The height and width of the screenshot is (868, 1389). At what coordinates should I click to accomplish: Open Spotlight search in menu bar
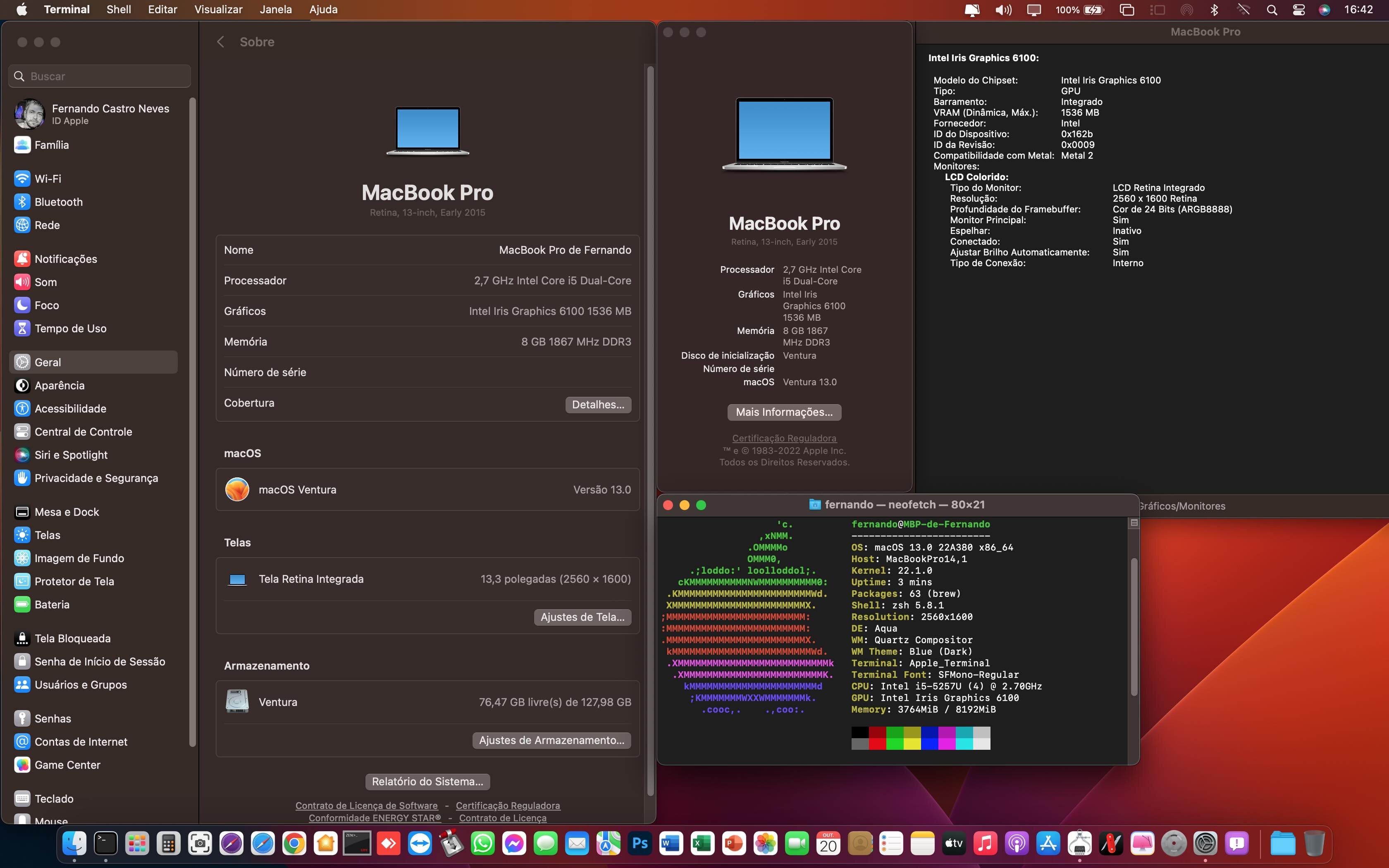point(1272,10)
